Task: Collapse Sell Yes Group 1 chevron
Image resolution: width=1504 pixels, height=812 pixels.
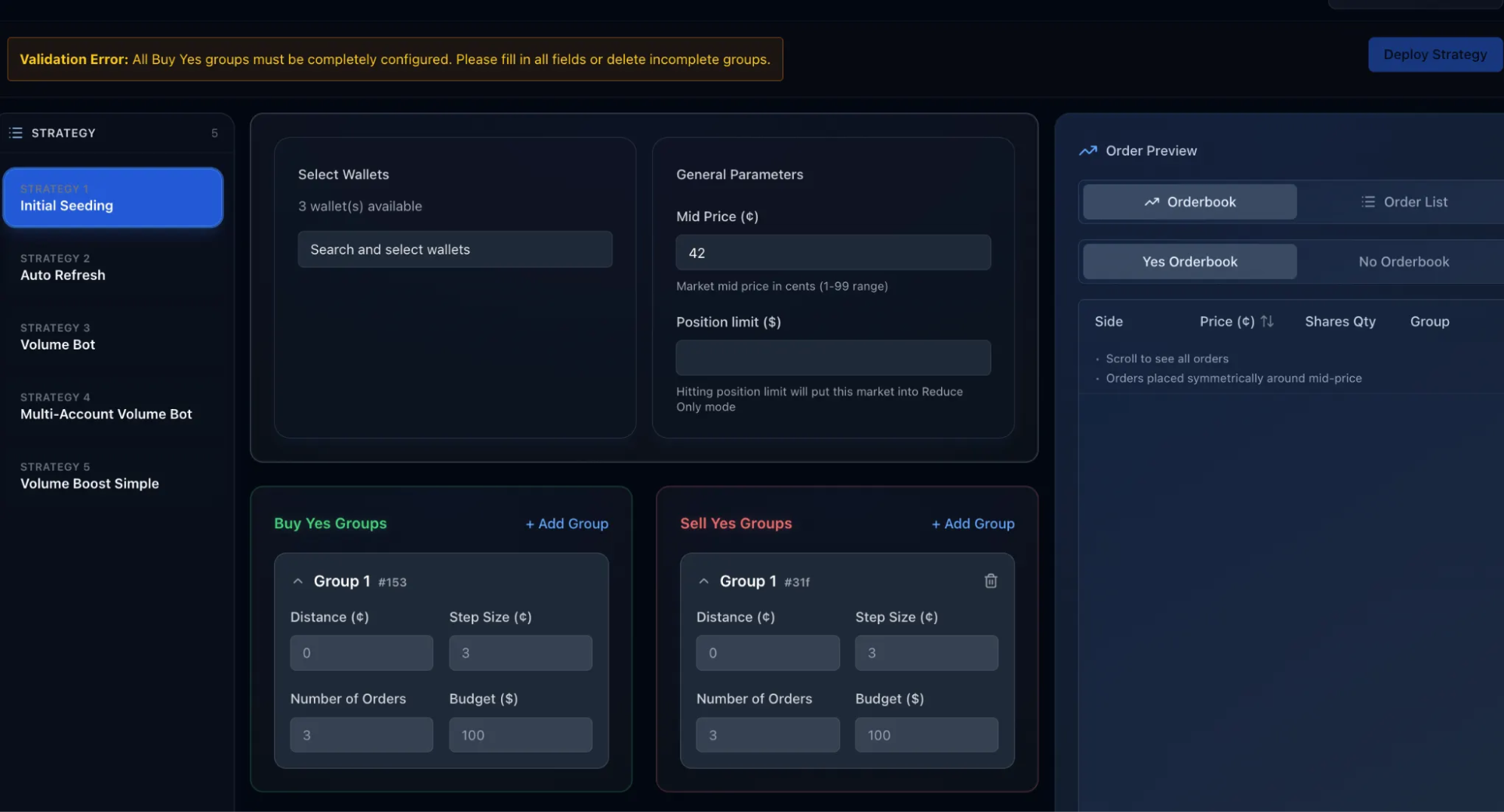Action: tap(703, 582)
